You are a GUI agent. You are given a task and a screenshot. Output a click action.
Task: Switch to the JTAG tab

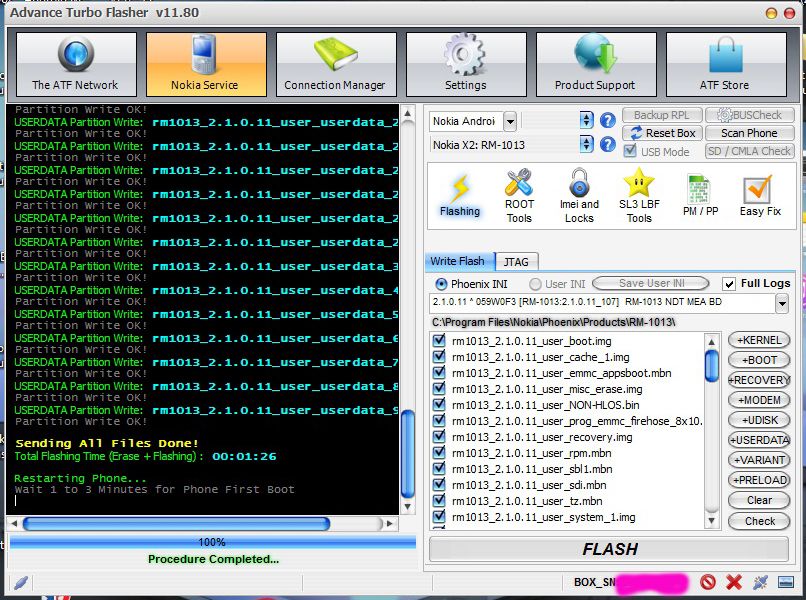click(x=515, y=261)
